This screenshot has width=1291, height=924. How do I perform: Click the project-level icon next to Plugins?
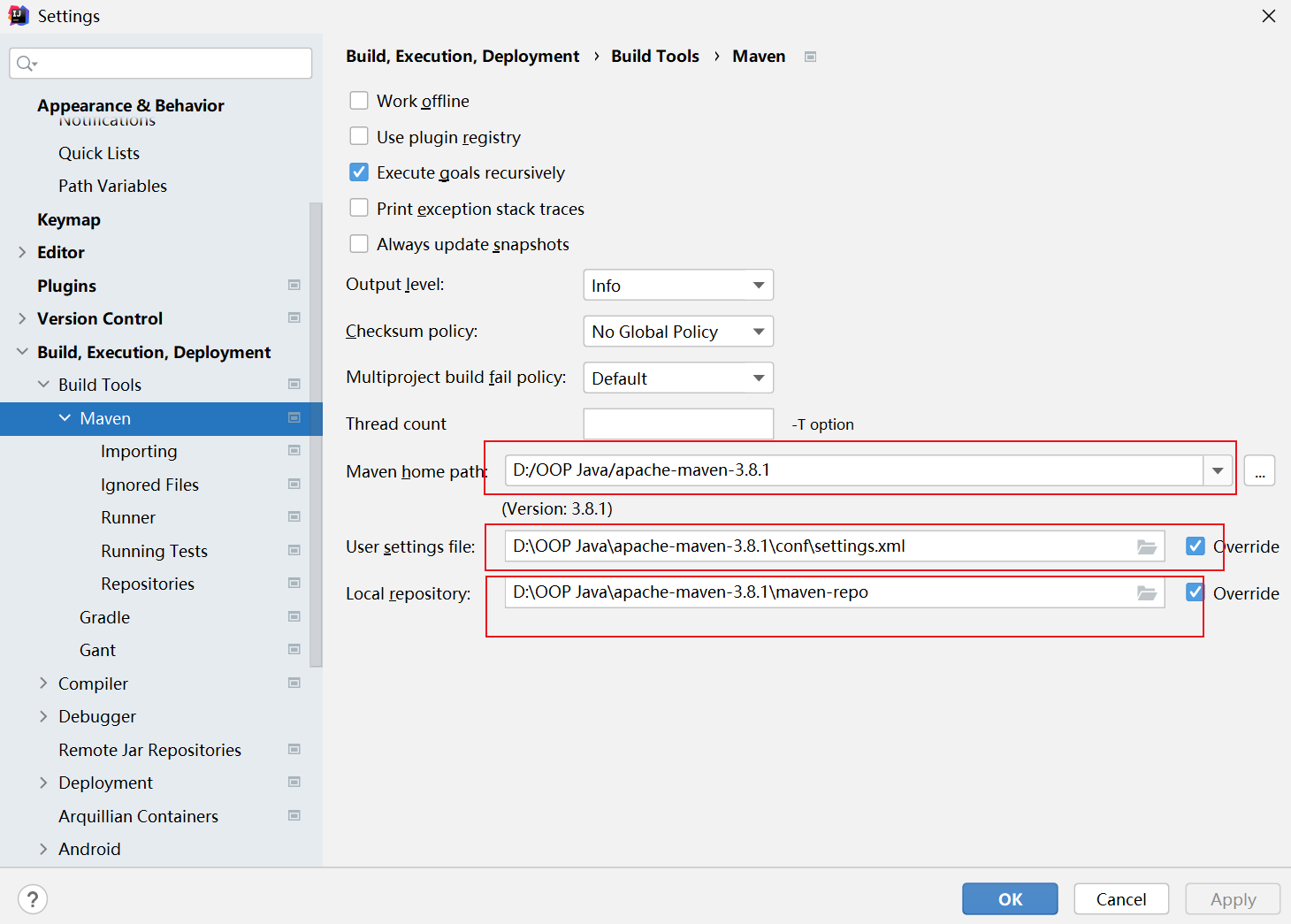(294, 285)
